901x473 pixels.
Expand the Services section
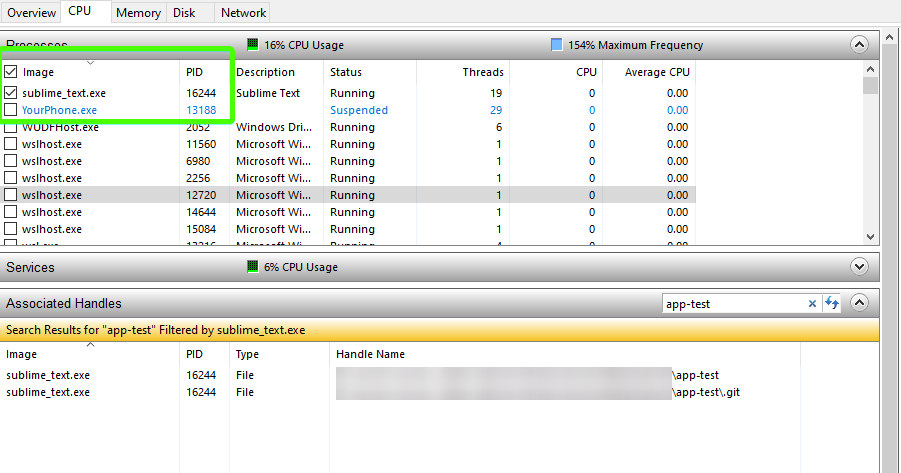point(858,267)
